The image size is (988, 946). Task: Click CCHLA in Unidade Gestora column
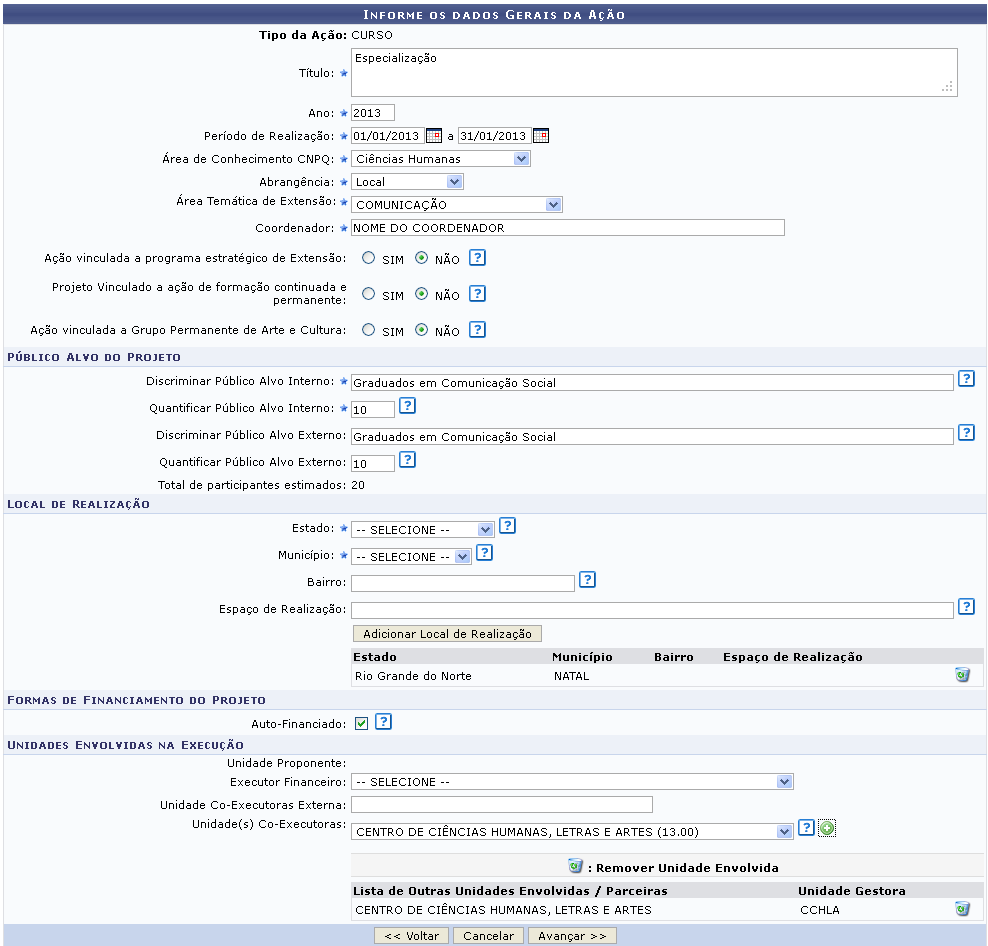tap(820, 910)
